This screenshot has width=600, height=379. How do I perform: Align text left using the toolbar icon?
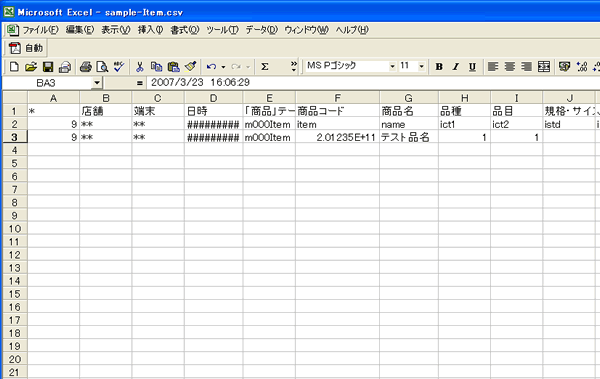pos(493,67)
